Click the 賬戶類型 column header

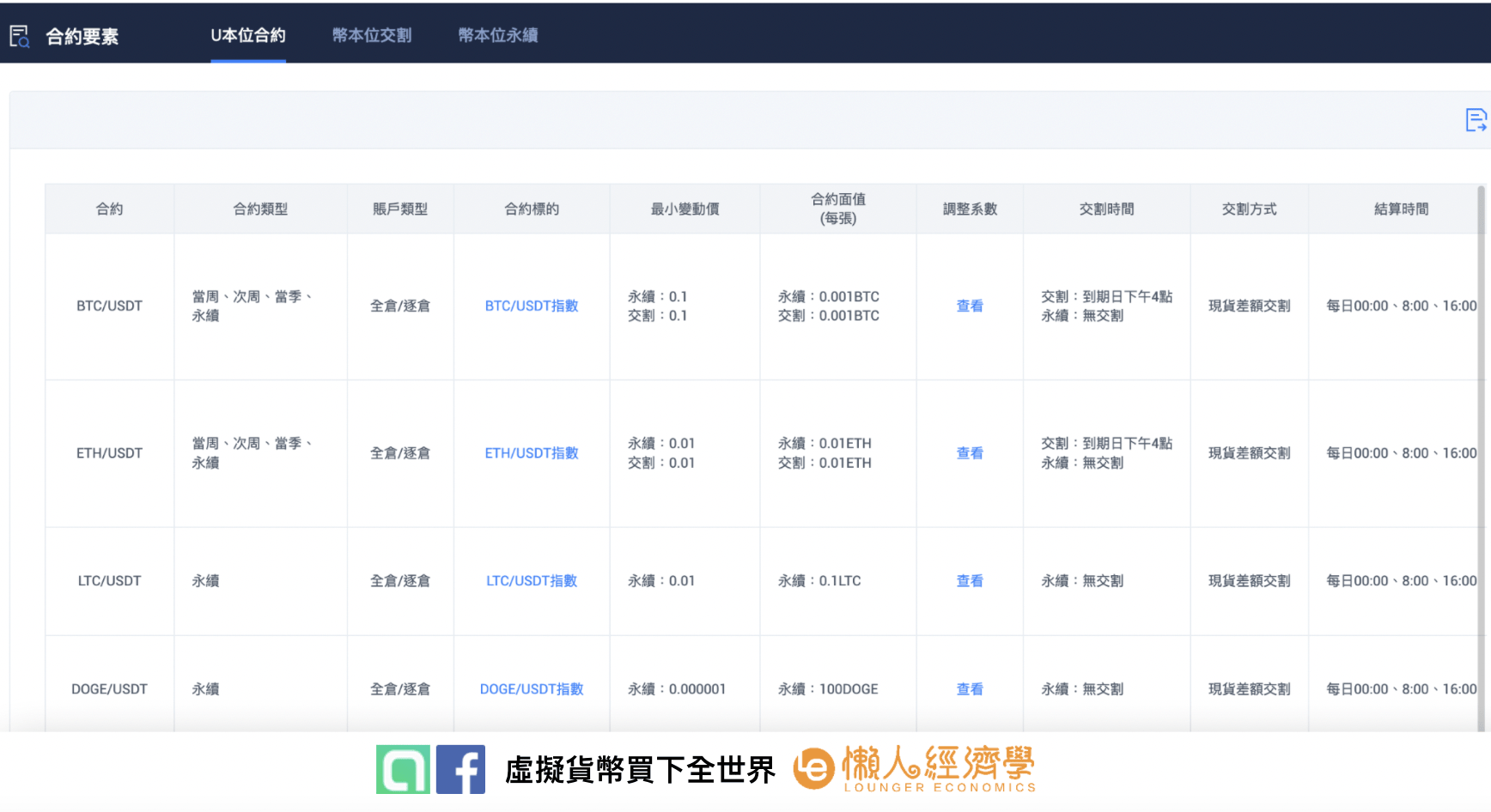point(400,209)
